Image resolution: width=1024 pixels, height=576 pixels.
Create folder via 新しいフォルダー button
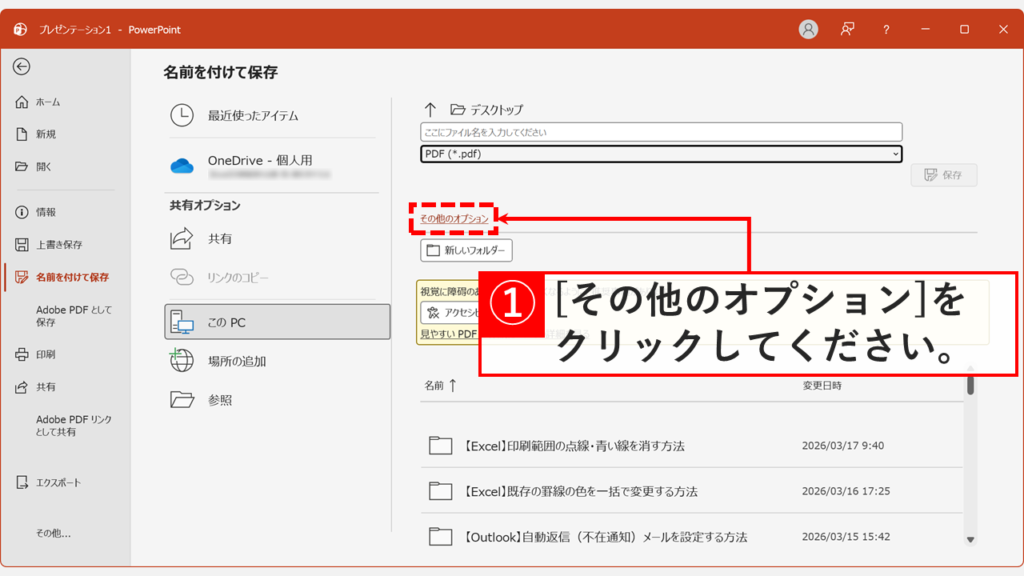coord(466,250)
